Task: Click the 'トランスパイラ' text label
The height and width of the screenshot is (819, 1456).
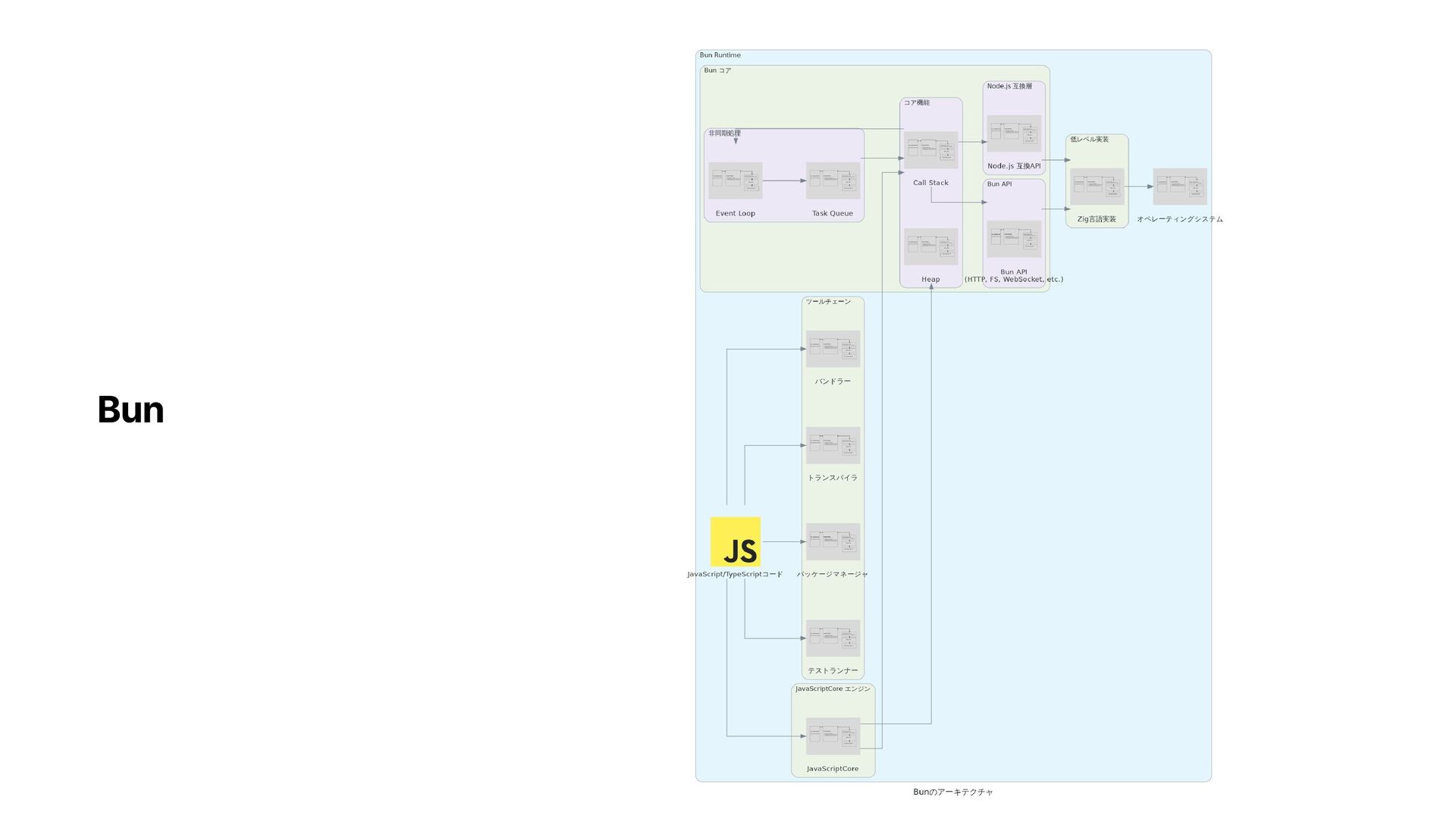Action: click(833, 478)
